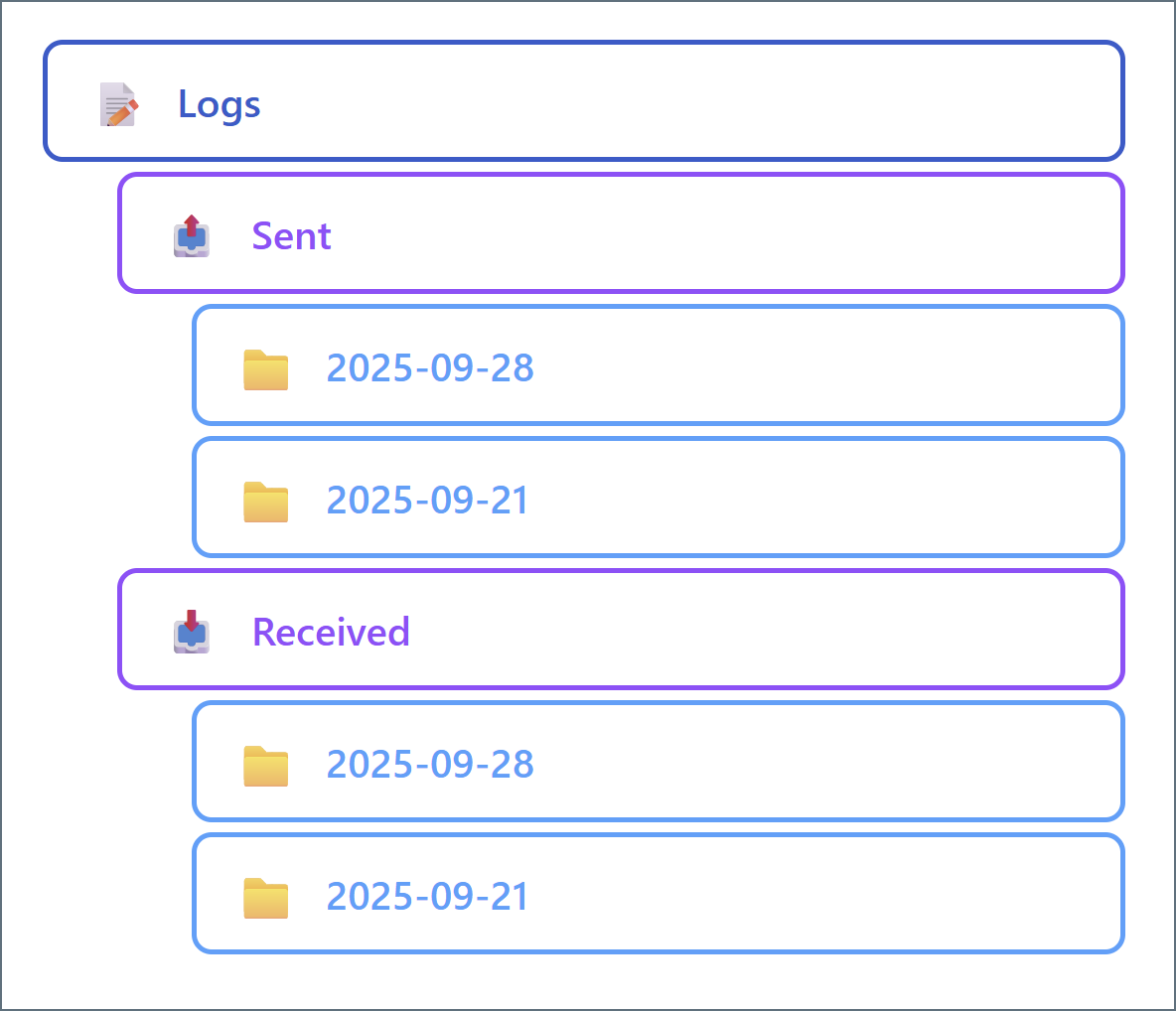Click blank area of the Received row
This screenshot has width=1176, height=1011.
[765, 630]
